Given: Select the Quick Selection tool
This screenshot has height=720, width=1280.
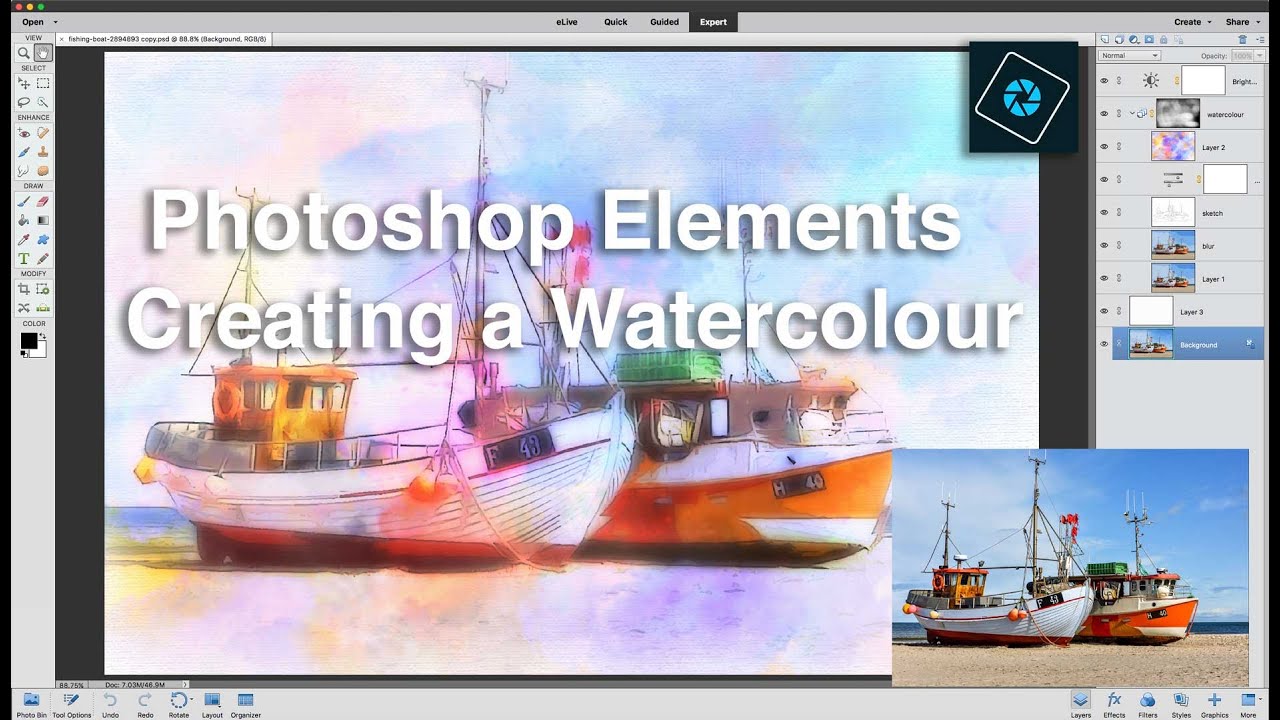Looking at the screenshot, I should tap(43, 102).
